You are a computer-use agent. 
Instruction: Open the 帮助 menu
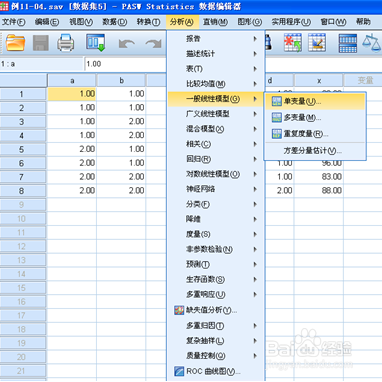363,22
